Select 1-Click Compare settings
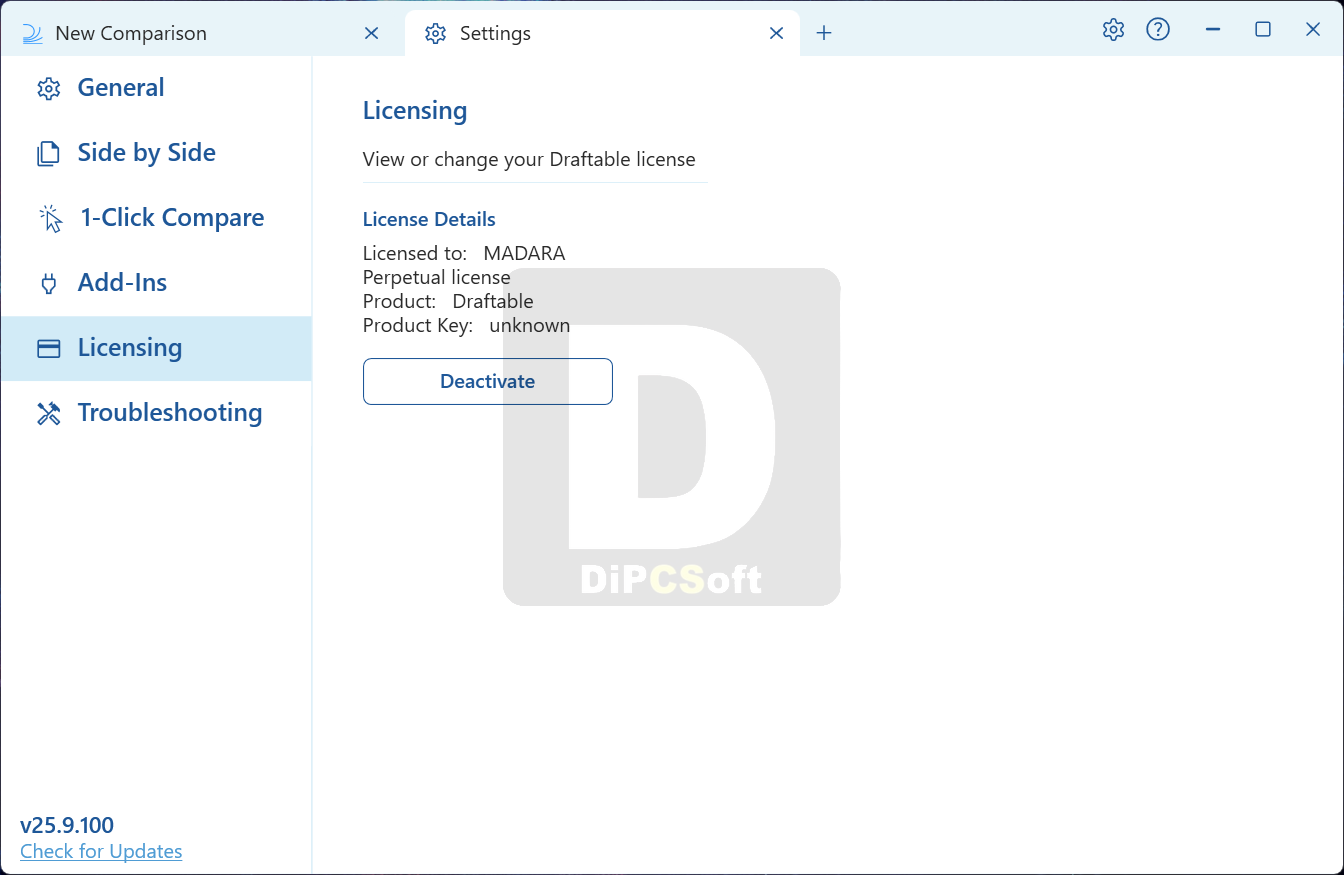 (156, 218)
